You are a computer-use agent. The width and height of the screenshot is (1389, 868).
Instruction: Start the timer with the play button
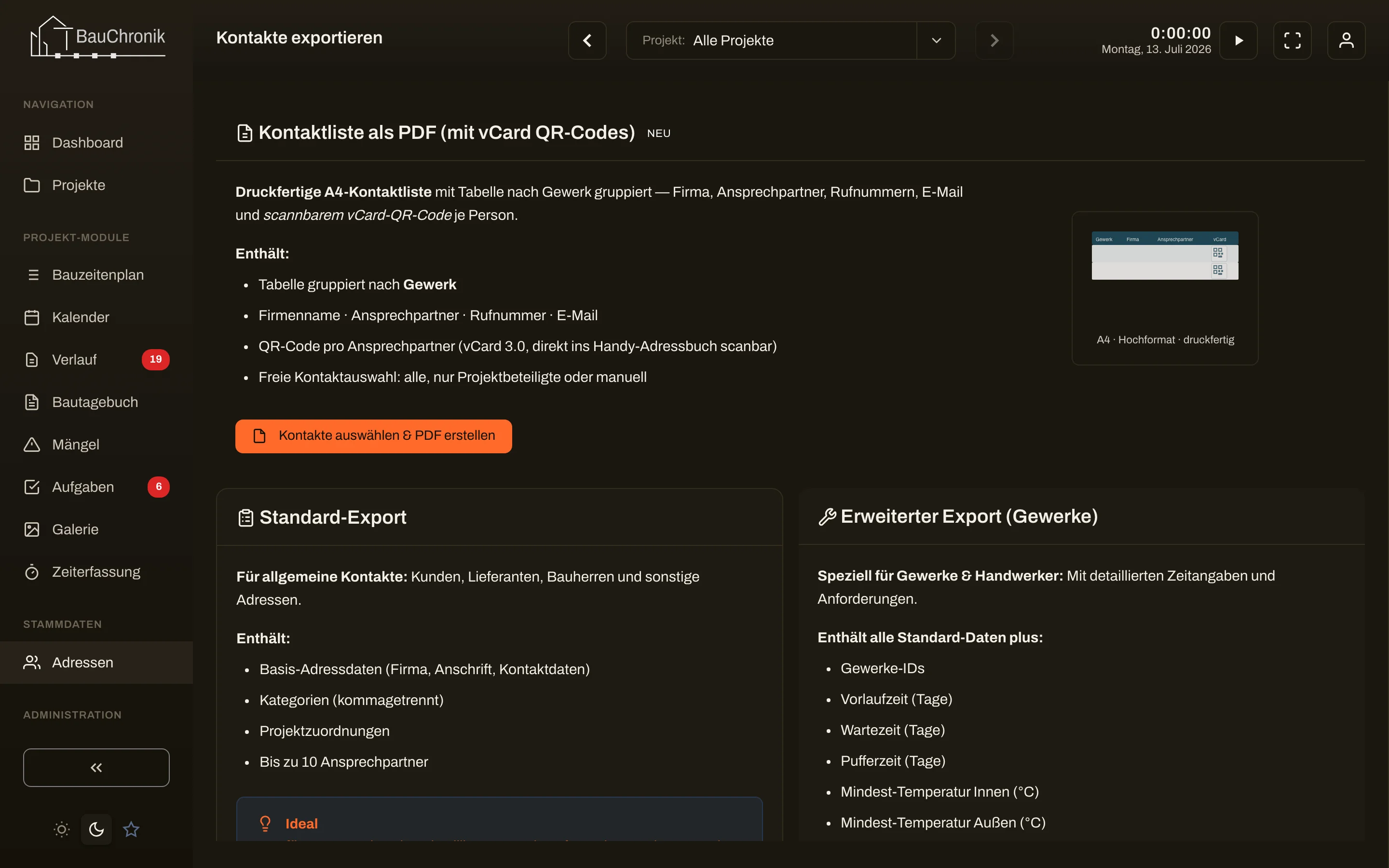click(x=1238, y=40)
